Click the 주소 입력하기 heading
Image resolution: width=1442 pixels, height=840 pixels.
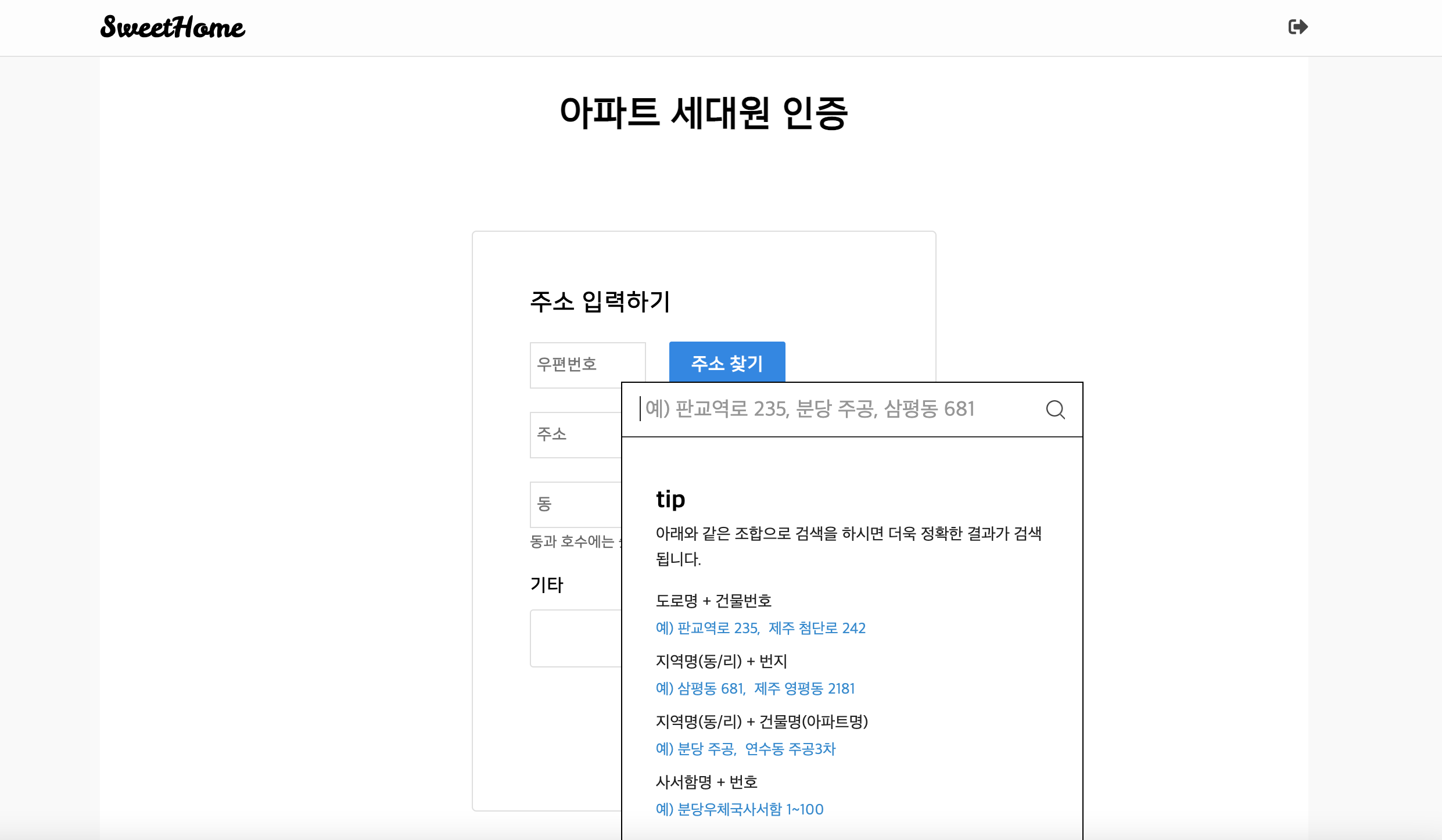tap(600, 301)
